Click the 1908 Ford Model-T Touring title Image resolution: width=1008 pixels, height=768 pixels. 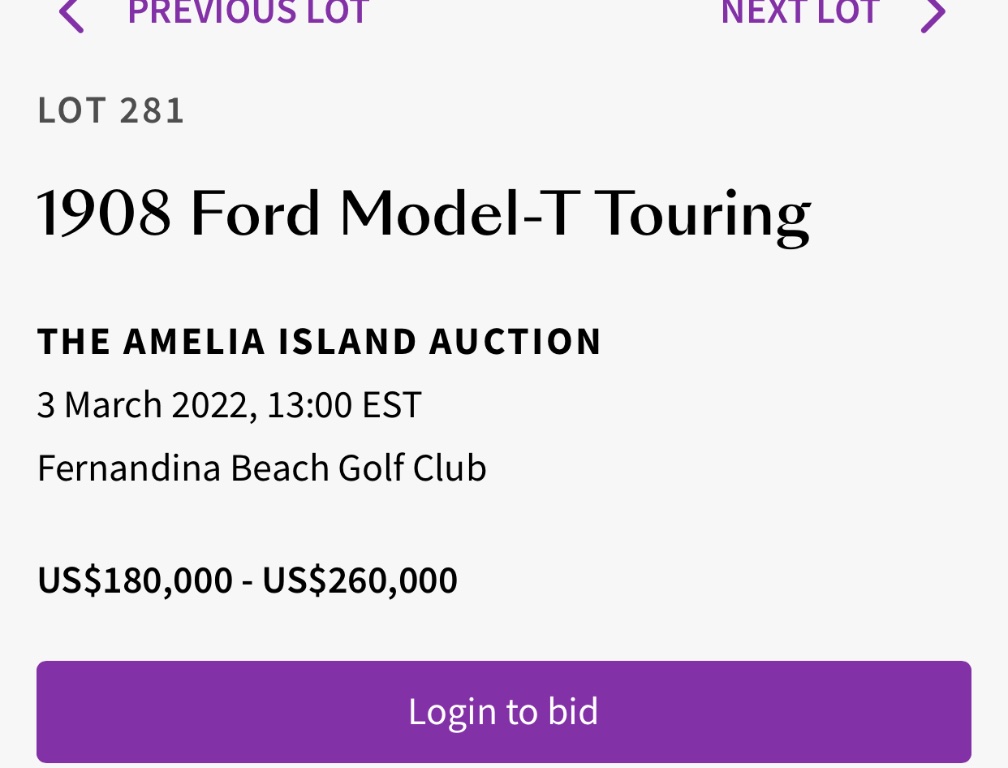[423, 214]
